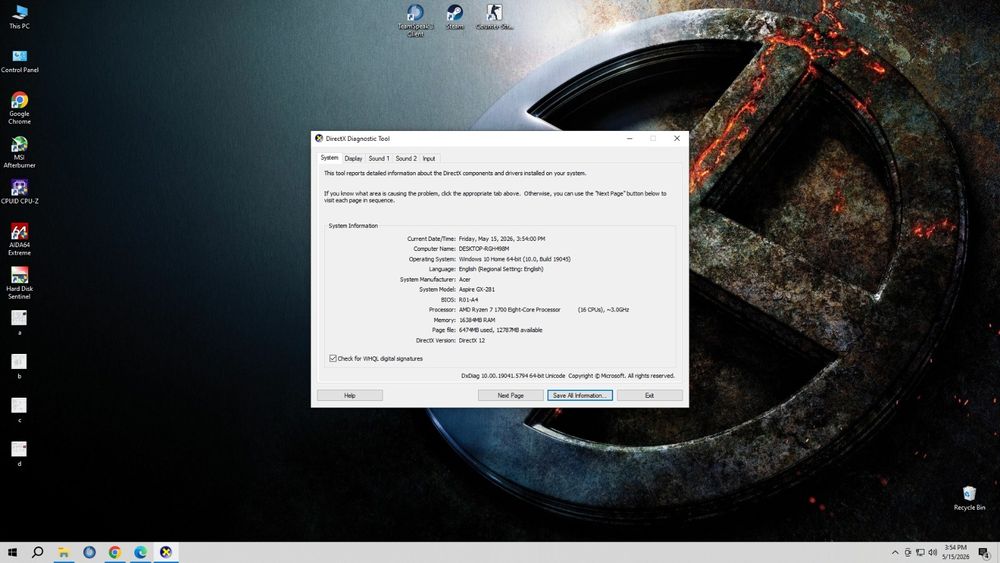Select the Google Chrome desktop icon

point(19,108)
